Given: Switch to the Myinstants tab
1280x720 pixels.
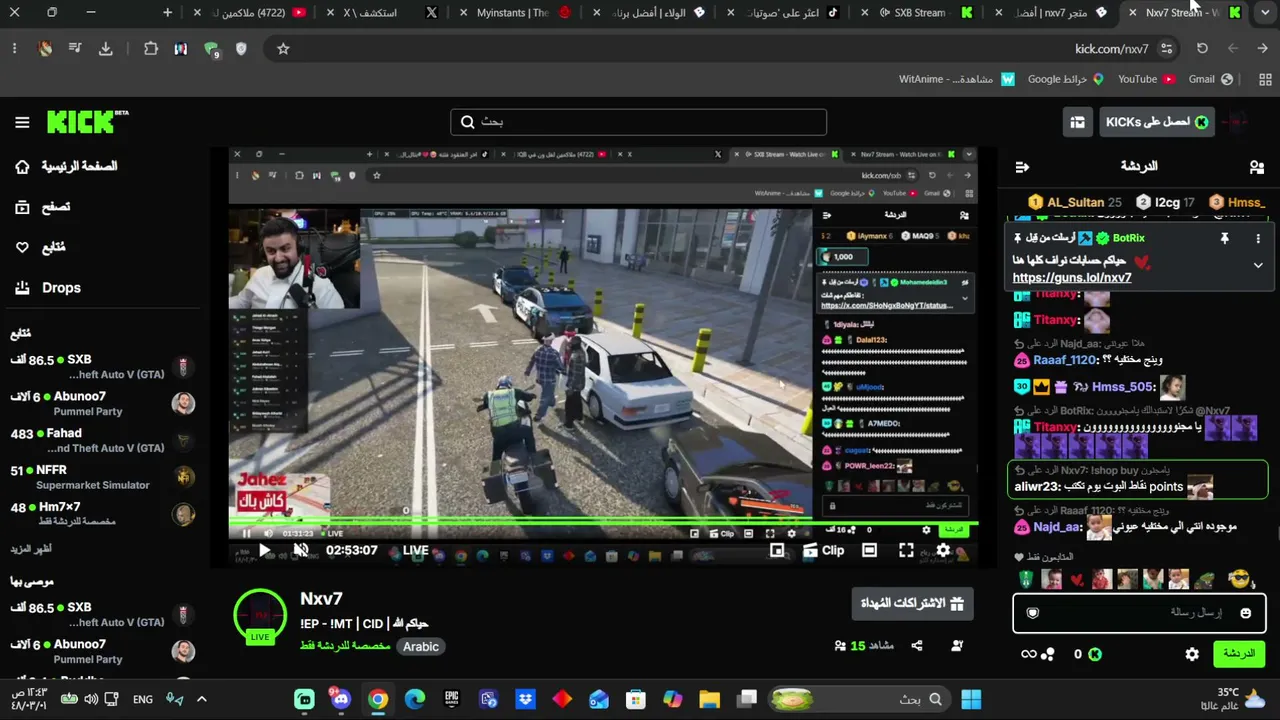Looking at the screenshot, I should (x=517, y=12).
